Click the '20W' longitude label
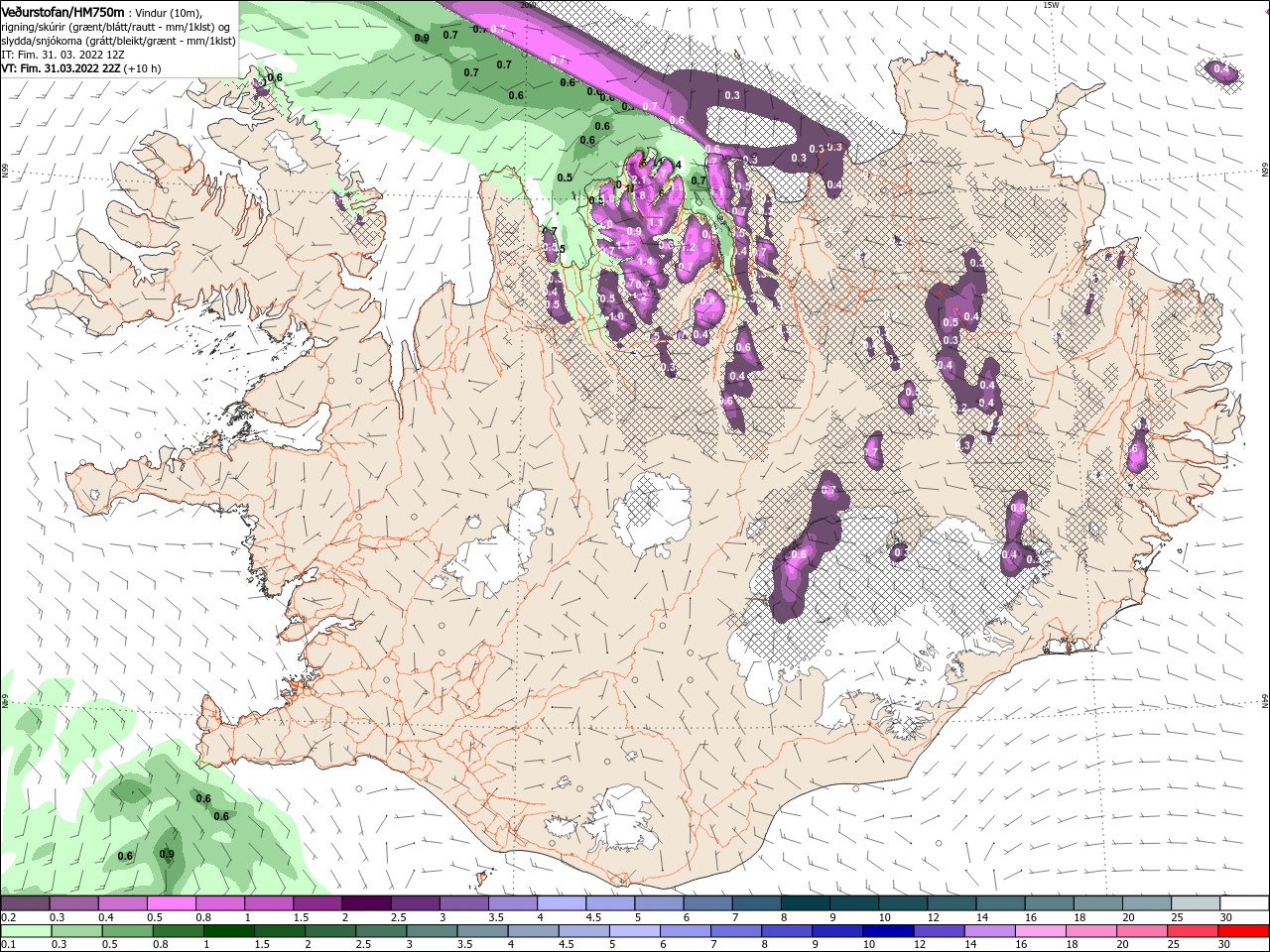This screenshot has height=952, width=1270. pos(528,5)
